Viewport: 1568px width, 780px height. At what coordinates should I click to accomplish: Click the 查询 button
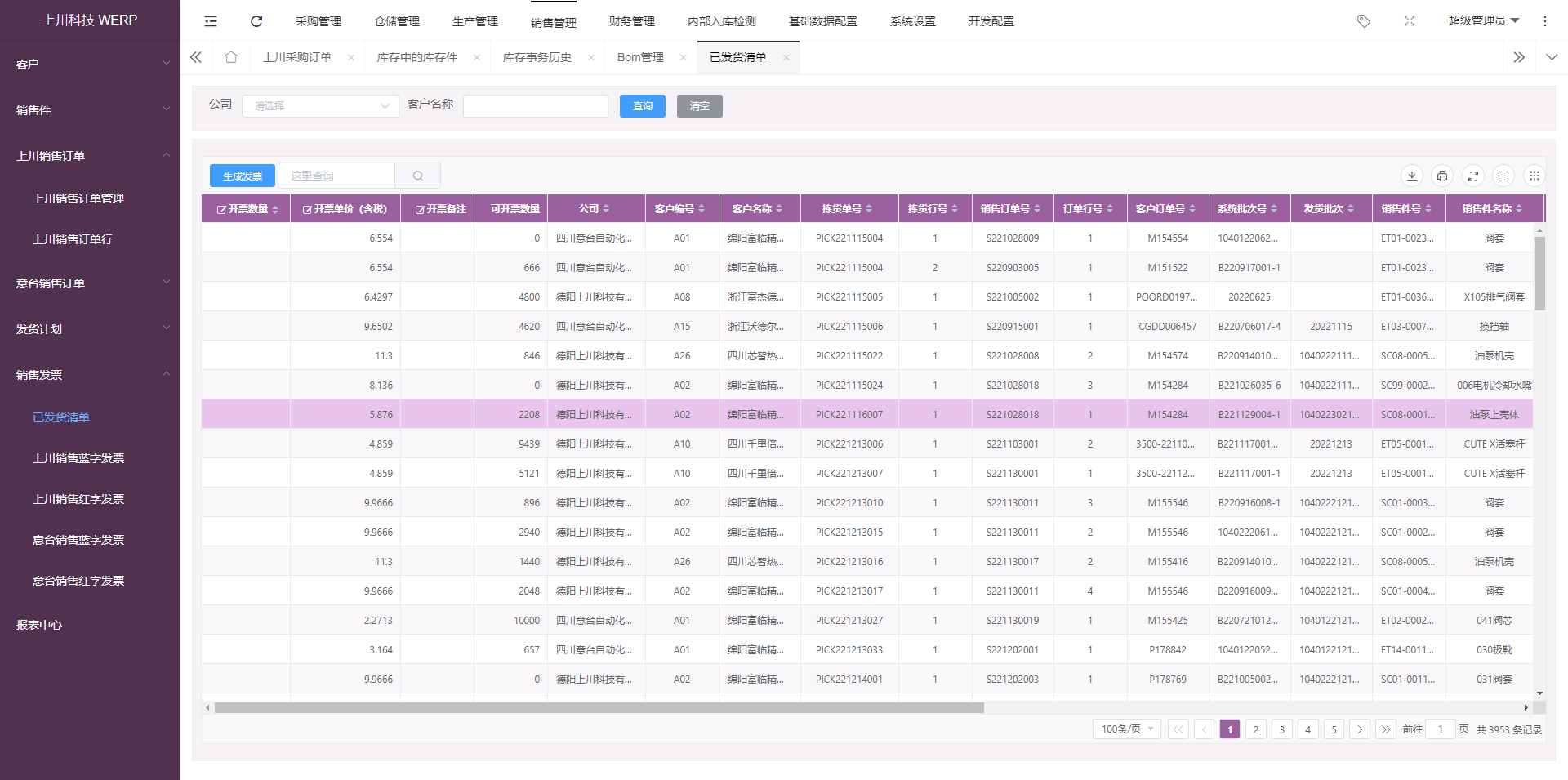tap(643, 106)
